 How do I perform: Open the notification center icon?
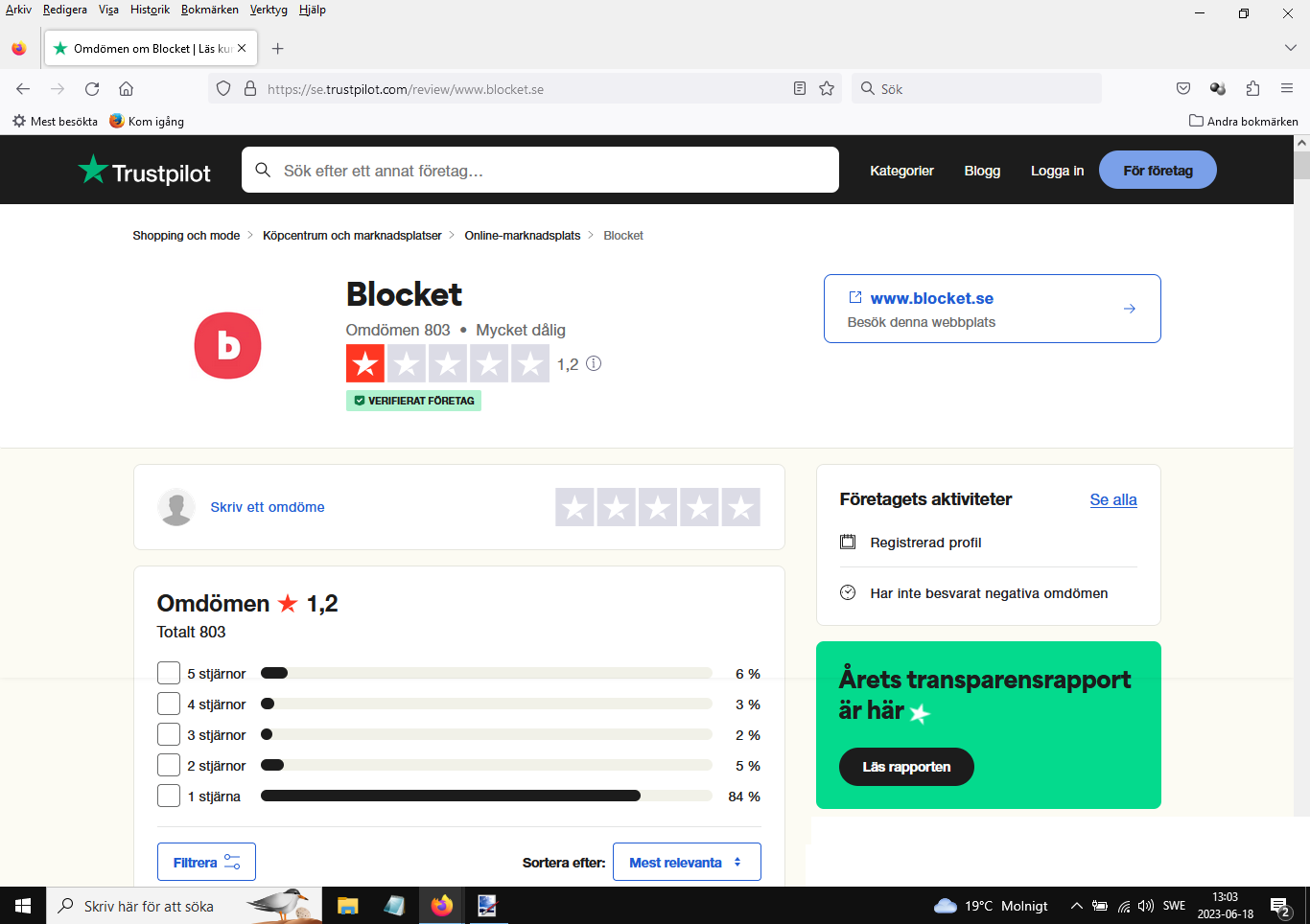pyautogui.click(x=1280, y=906)
